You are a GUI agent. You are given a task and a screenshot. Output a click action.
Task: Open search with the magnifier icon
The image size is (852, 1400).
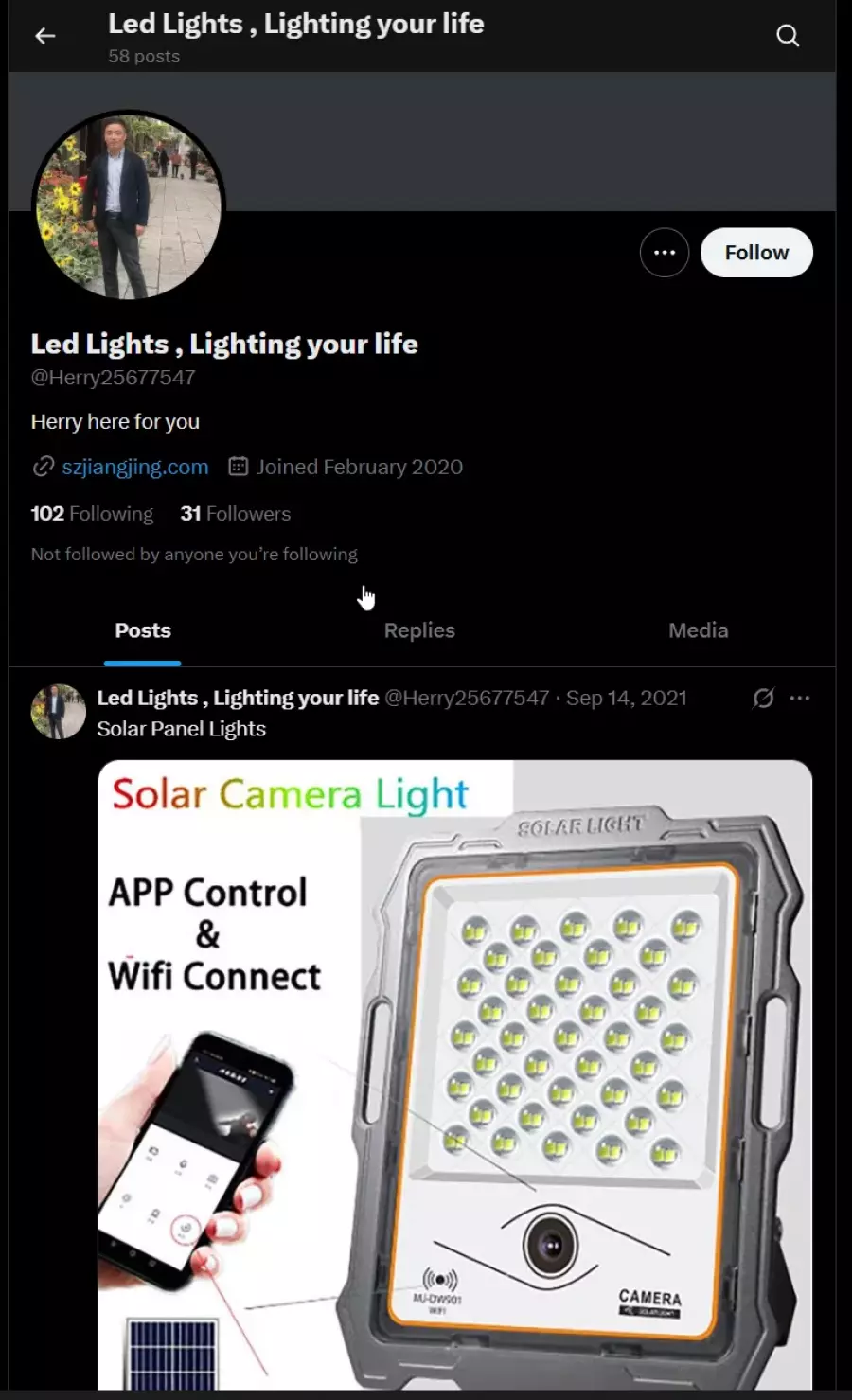[788, 36]
